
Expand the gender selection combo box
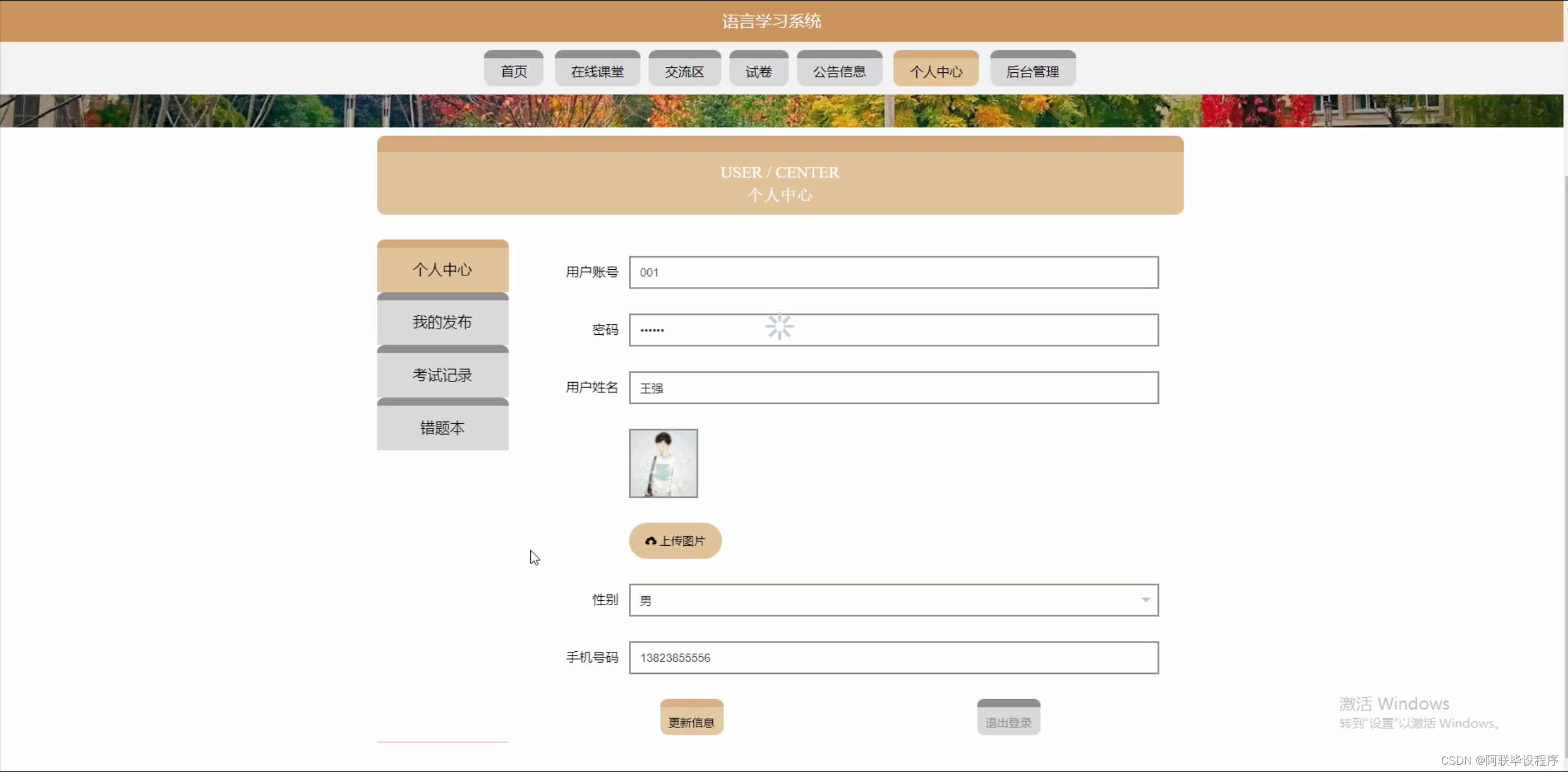click(x=892, y=600)
